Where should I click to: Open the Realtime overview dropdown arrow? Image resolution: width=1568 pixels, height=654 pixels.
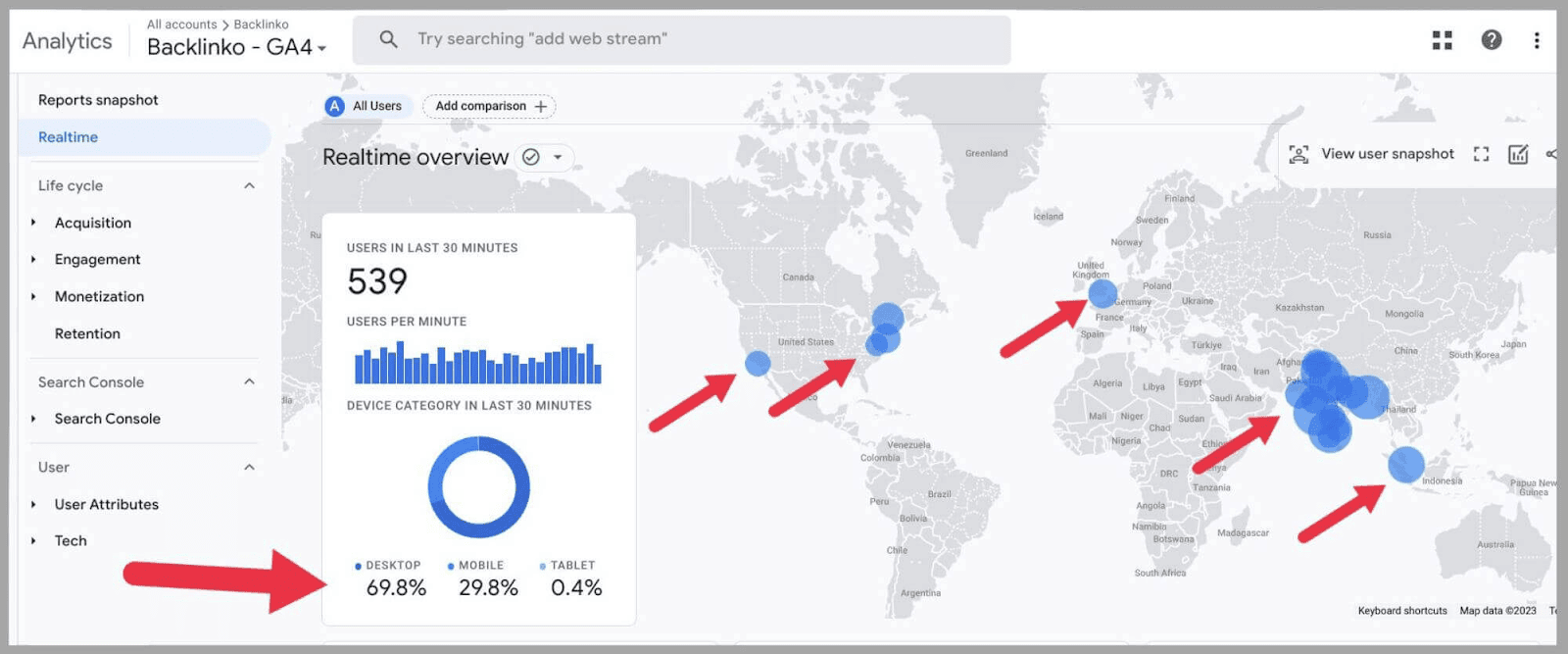(x=557, y=157)
